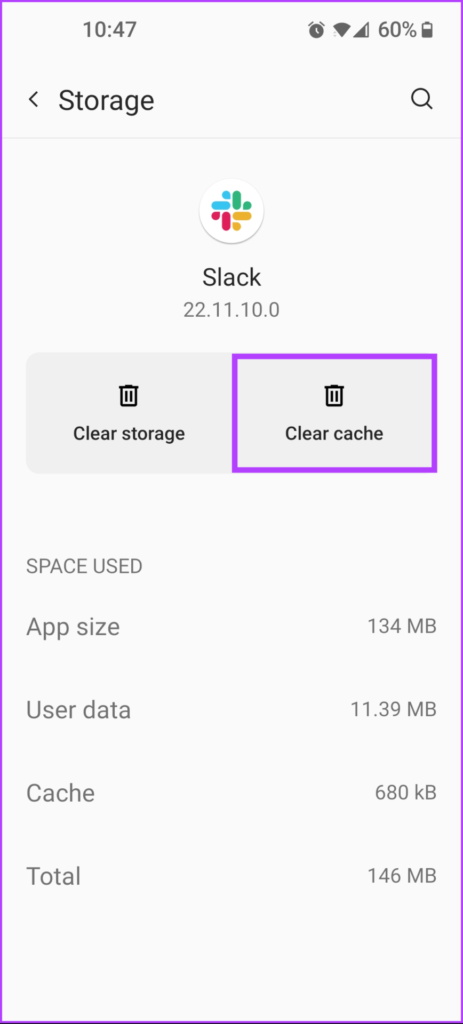This screenshot has width=463, height=1024.
Task: Tap the Storage page title
Action: point(106,101)
